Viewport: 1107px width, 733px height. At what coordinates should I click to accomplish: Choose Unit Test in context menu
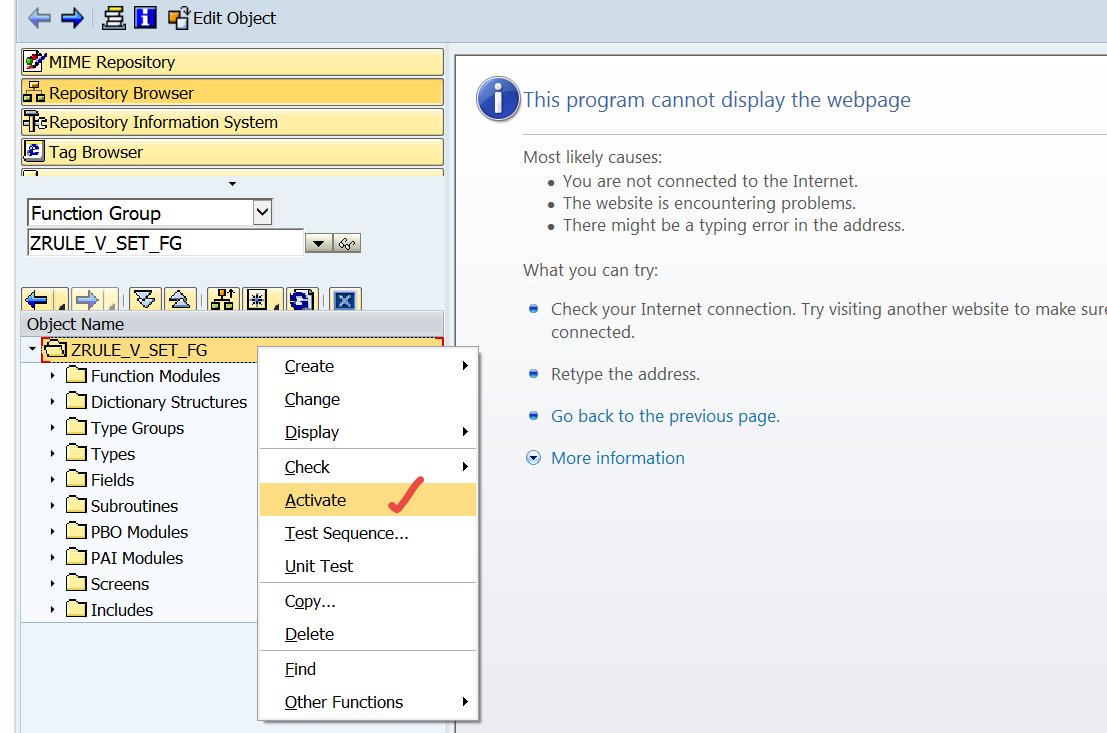pos(368,566)
